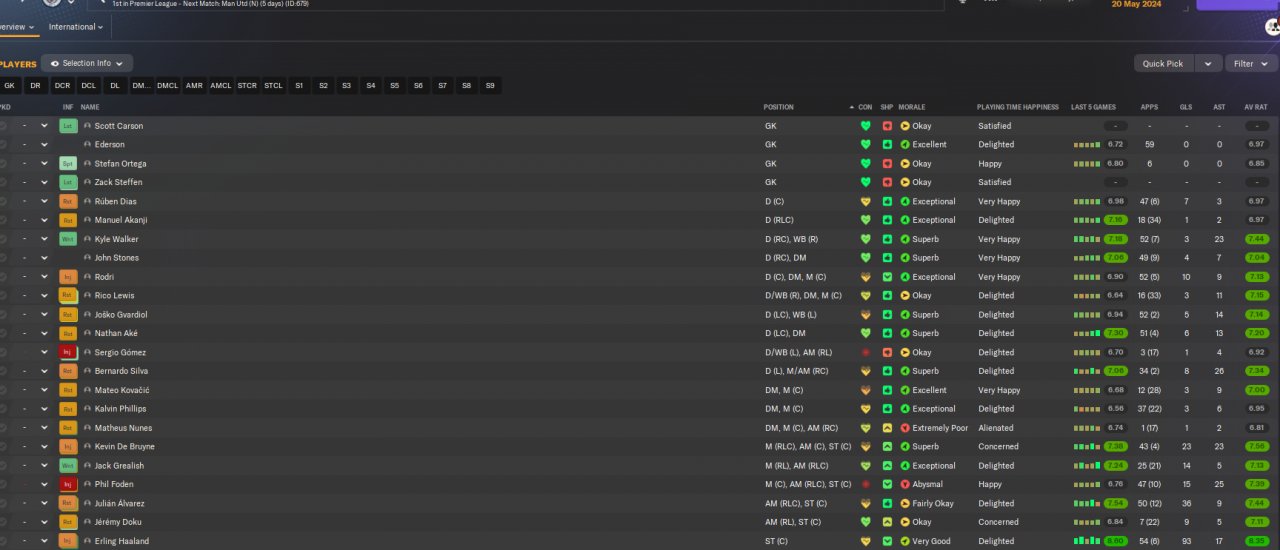This screenshot has height=550, width=1280.
Task: Click Rúben Dias's Rst status badge
Action: click(x=68, y=201)
